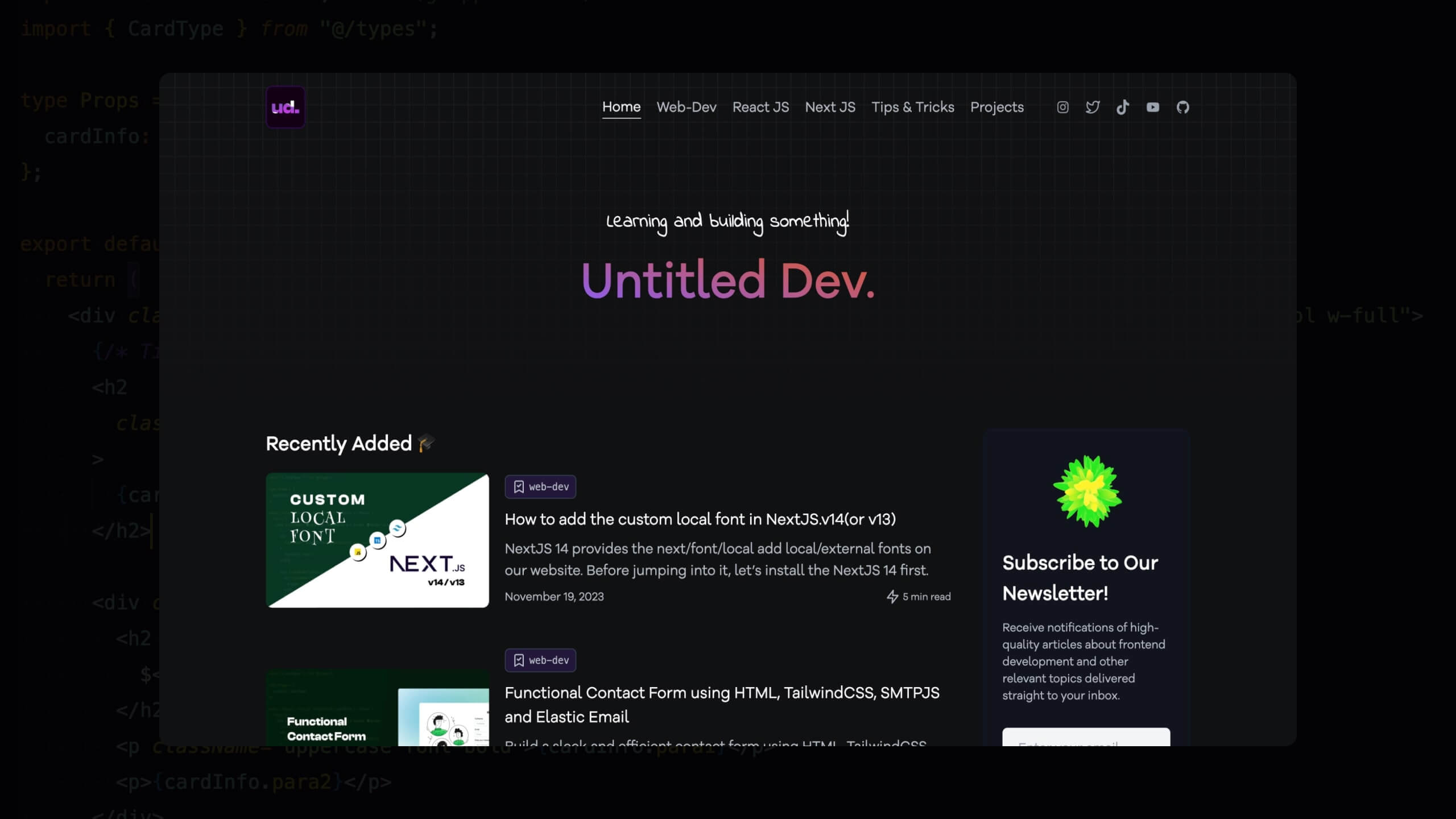The height and width of the screenshot is (819, 1456).
Task: Select the React JS menu item
Action: pyautogui.click(x=761, y=108)
